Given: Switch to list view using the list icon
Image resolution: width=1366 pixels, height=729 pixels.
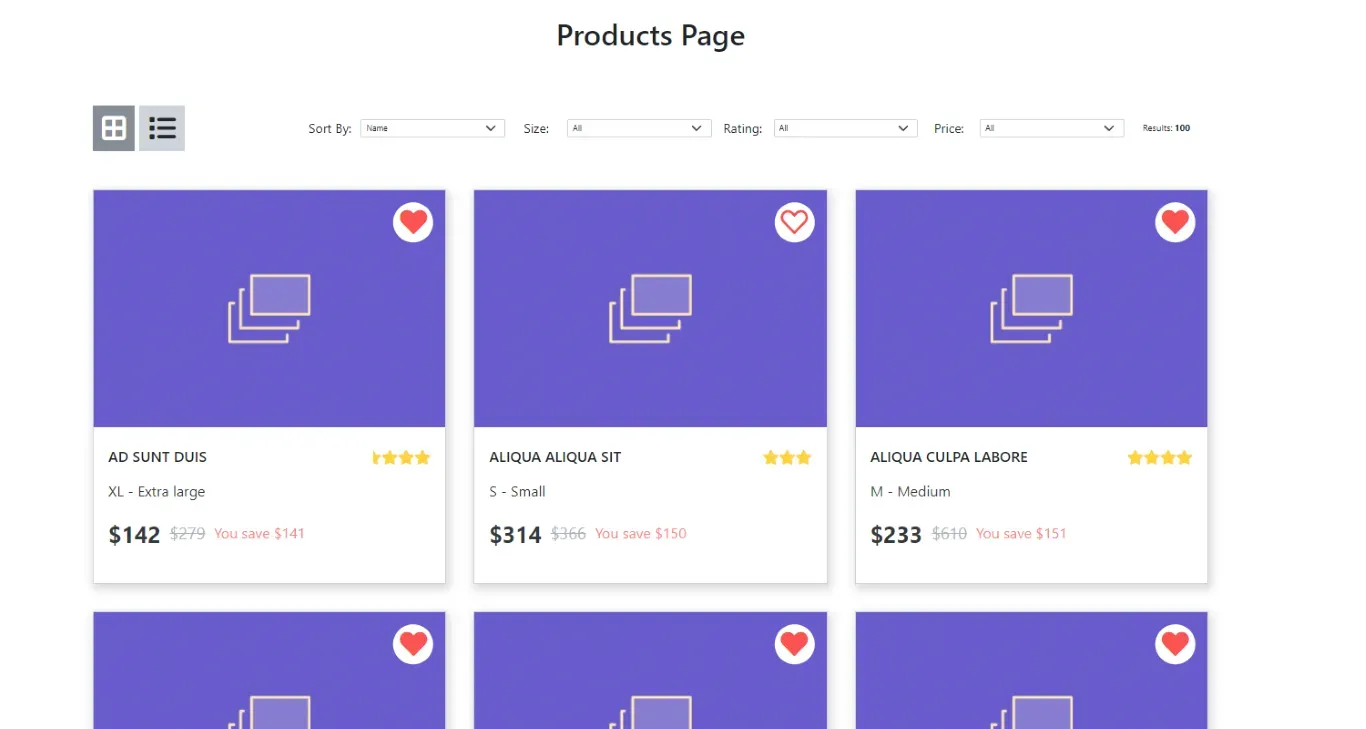Looking at the screenshot, I should coord(162,128).
